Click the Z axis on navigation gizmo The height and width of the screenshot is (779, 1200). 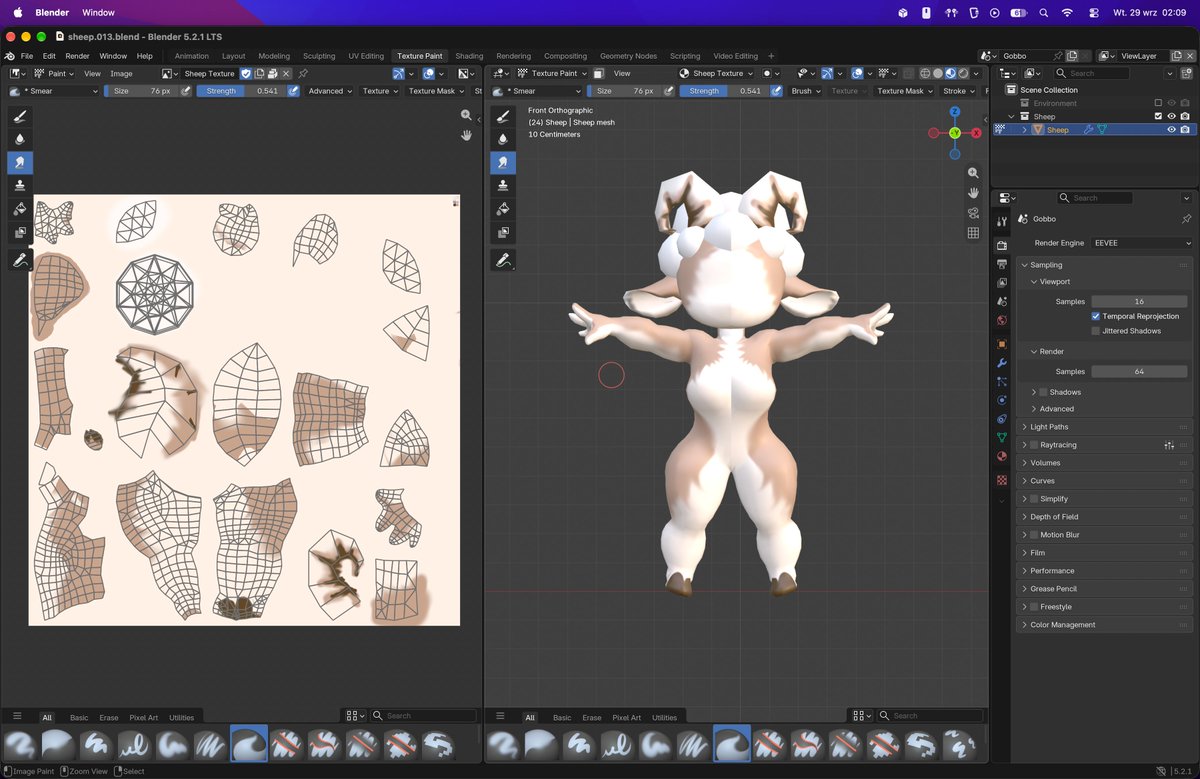[955, 112]
